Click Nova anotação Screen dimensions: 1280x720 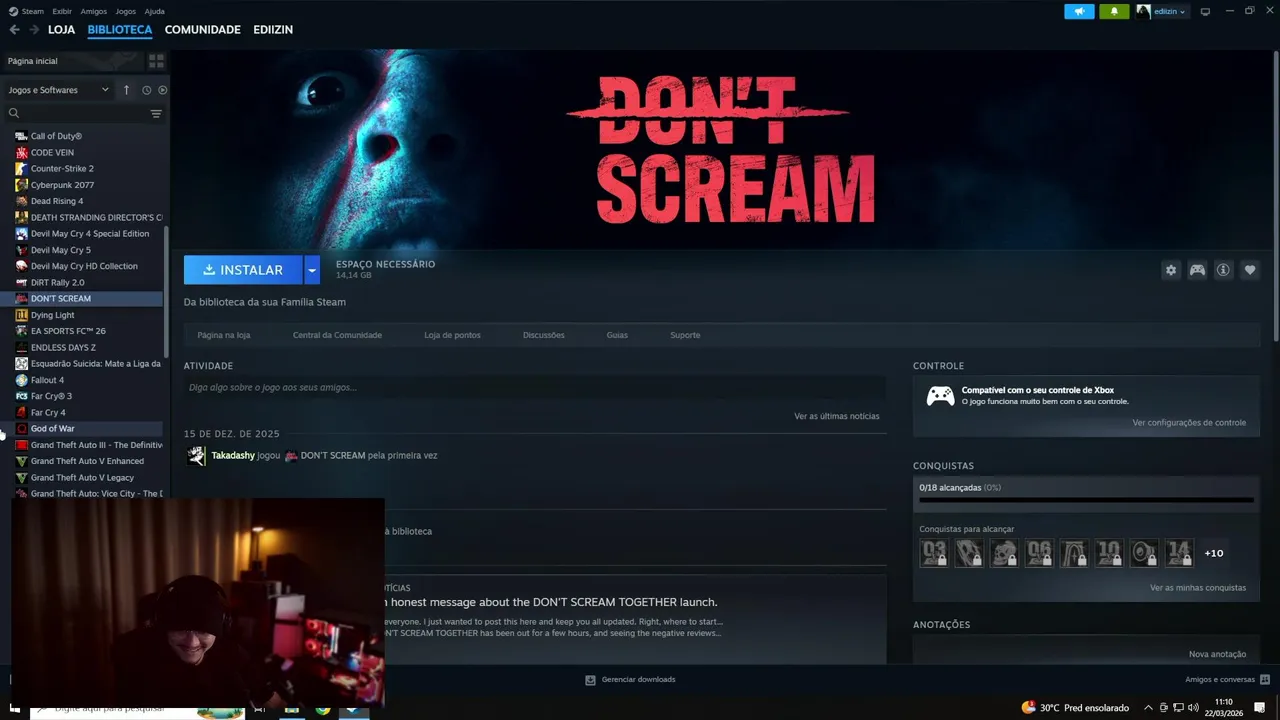tap(1217, 654)
